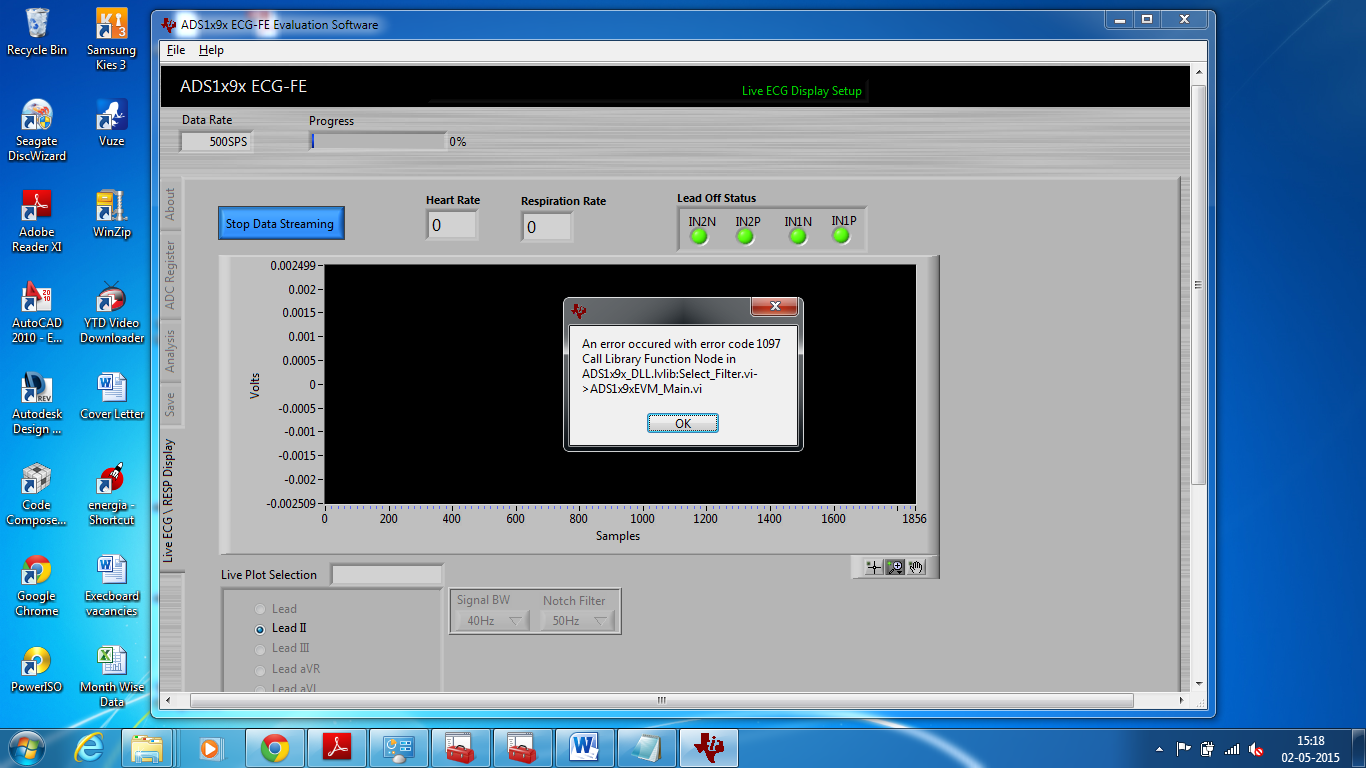The height and width of the screenshot is (768, 1366).
Task: Open the Signal BW 40Hz dropdown
Action: 494,621
